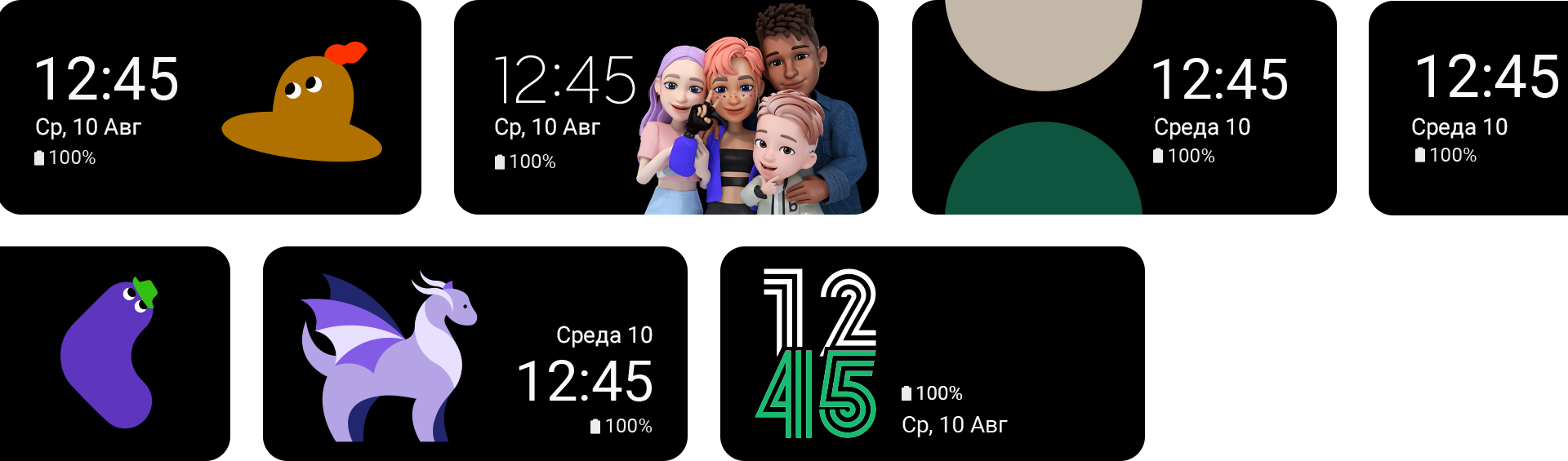The width and height of the screenshot is (1568, 461).
Task: Click the Среда 10 date beside beige circle
Action: point(1202,126)
